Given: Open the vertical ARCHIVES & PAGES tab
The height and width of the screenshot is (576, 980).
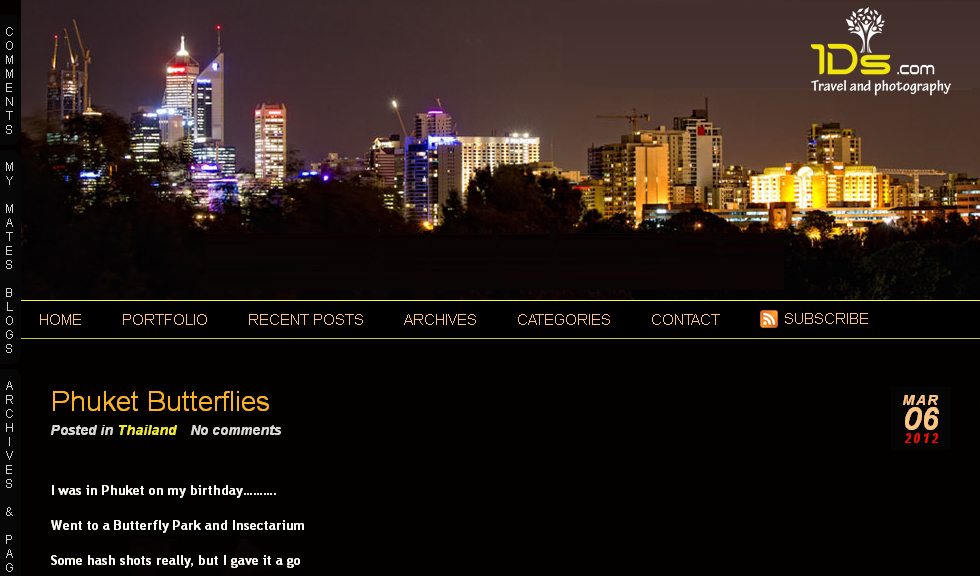Looking at the screenshot, I should point(9,477).
